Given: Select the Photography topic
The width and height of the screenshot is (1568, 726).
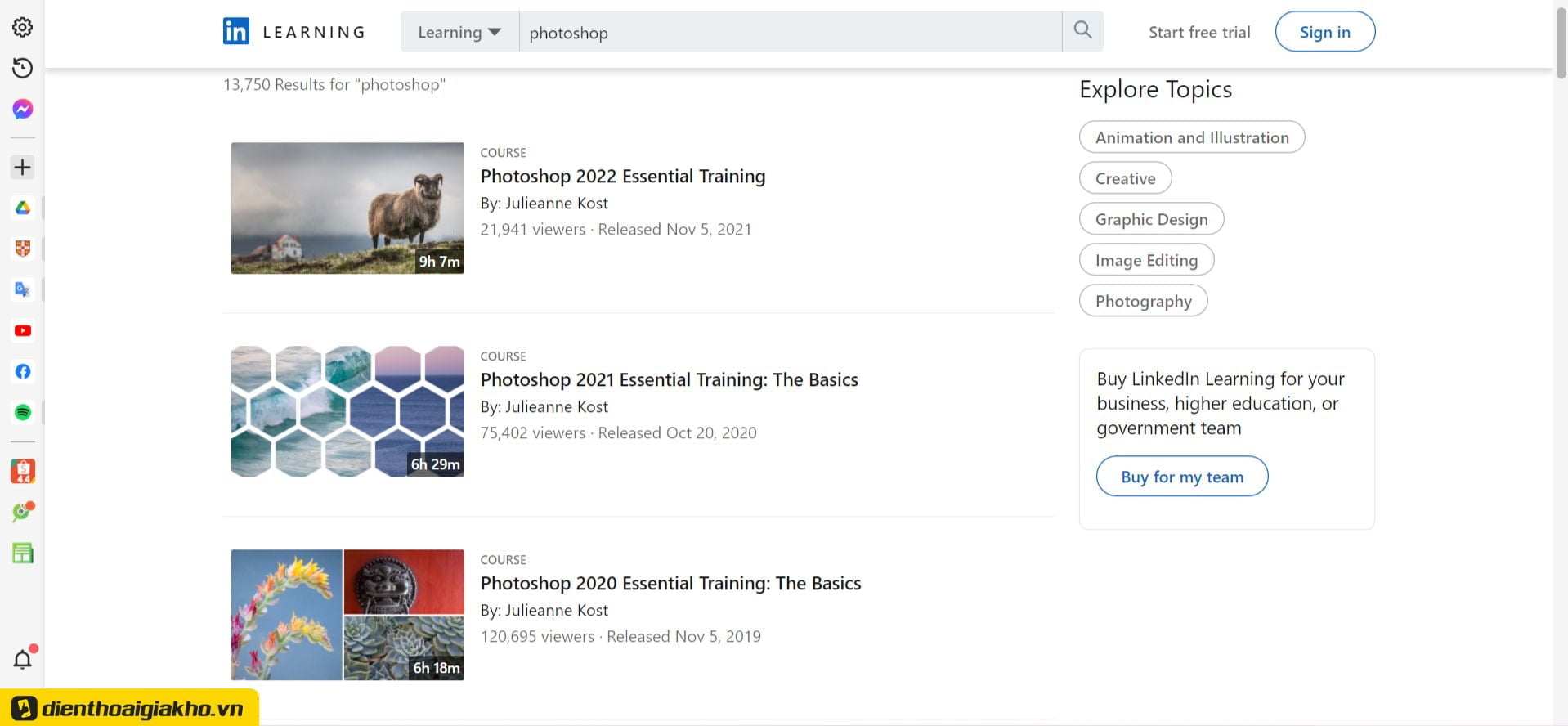Looking at the screenshot, I should pyautogui.click(x=1143, y=301).
